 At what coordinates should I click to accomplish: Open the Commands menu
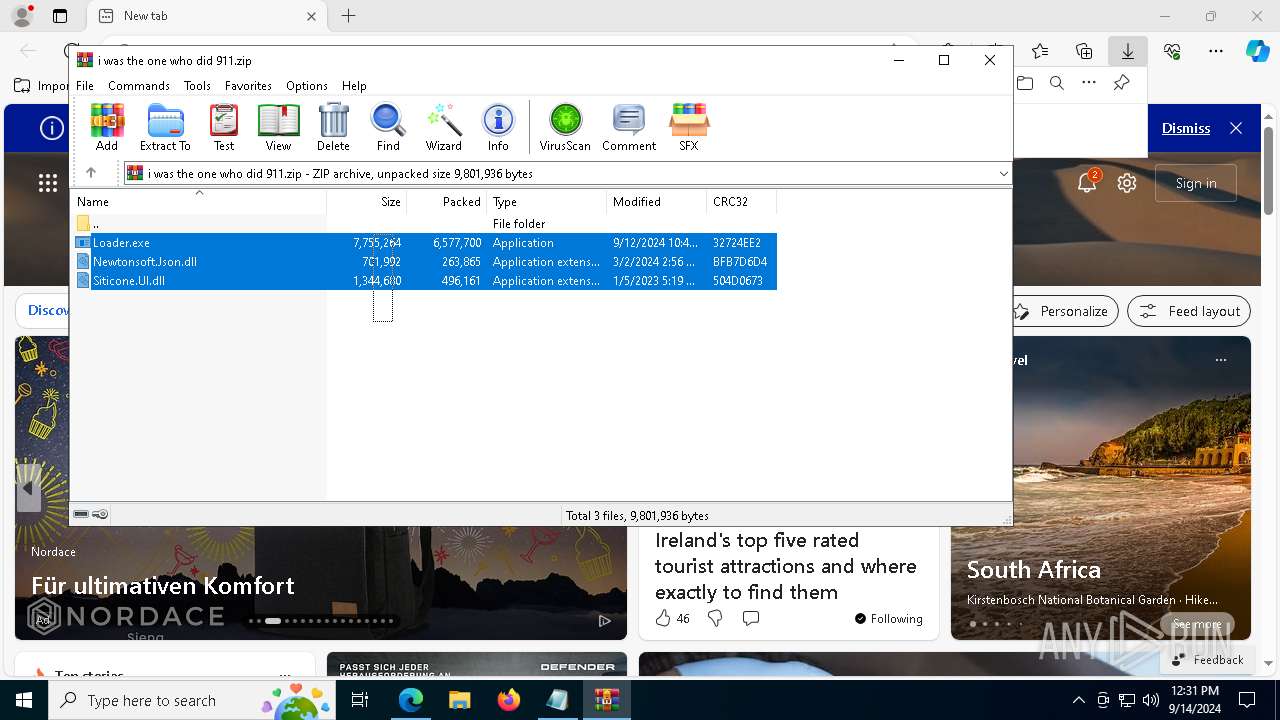click(x=139, y=86)
